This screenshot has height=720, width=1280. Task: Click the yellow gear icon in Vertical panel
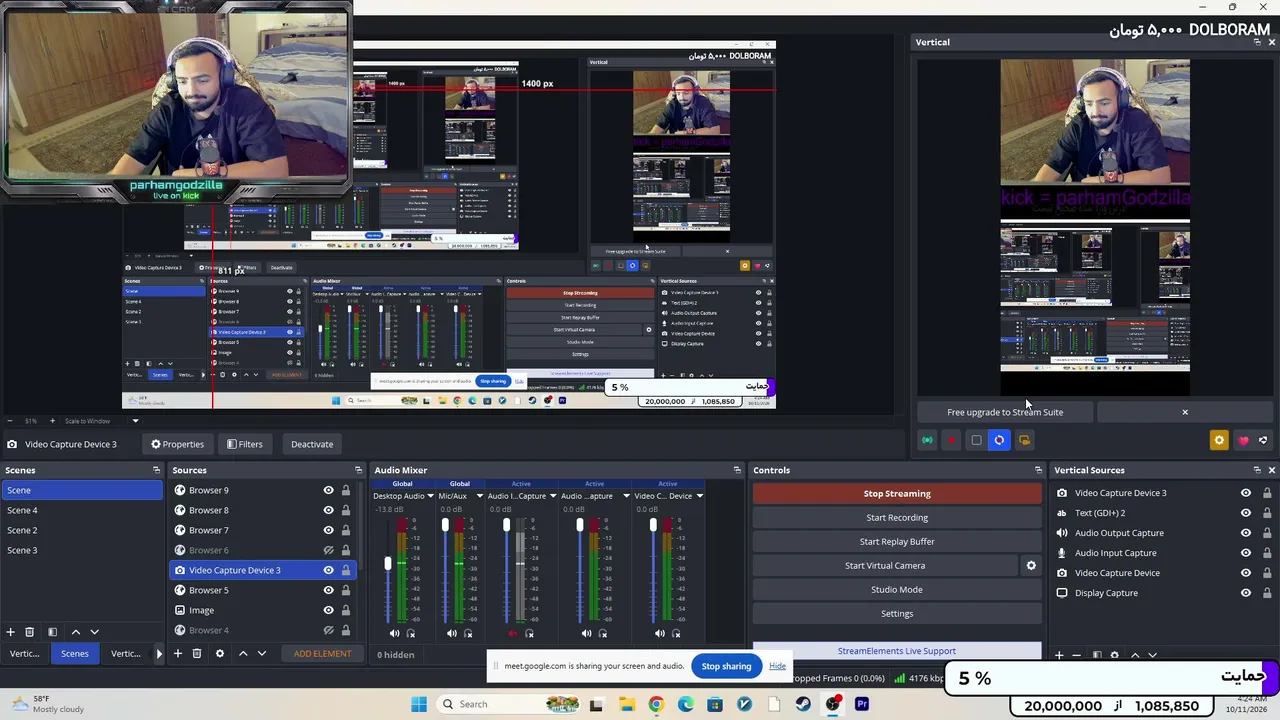pos(1218,440)
